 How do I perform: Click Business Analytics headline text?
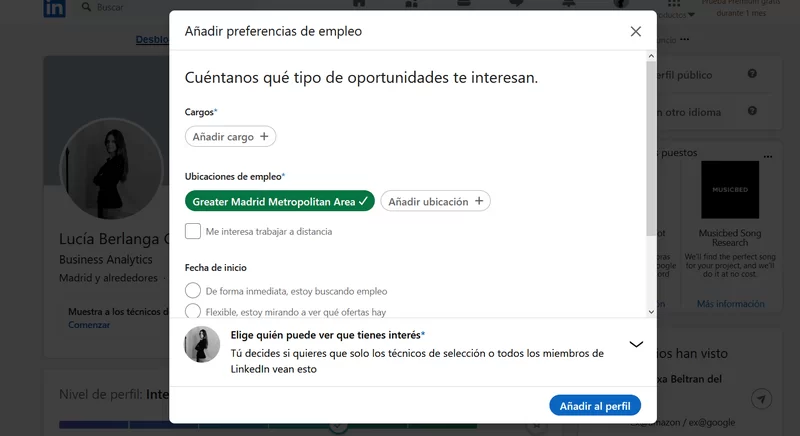[106, 260]
